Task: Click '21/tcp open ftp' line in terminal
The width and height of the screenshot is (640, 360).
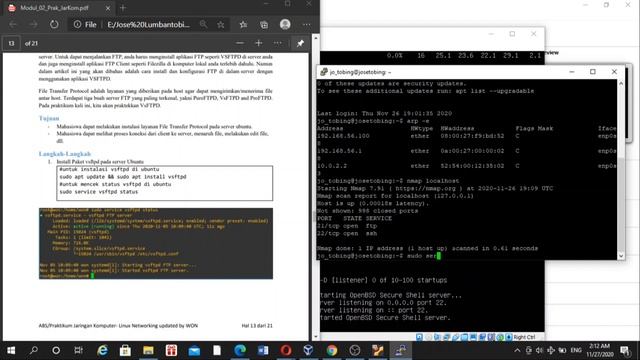Action: tap(347, 226)
